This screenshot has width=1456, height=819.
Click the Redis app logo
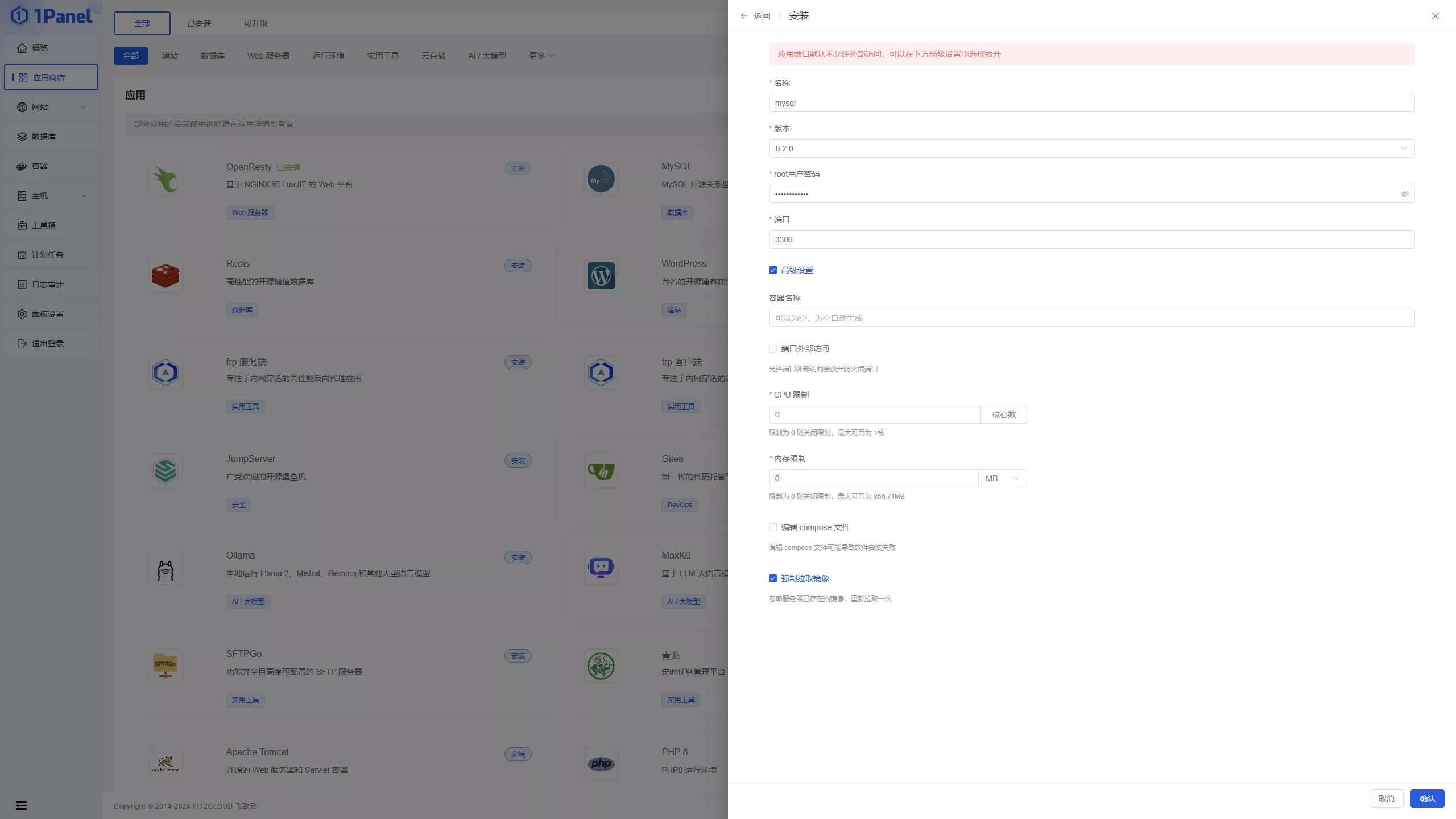tap(166, 276)
